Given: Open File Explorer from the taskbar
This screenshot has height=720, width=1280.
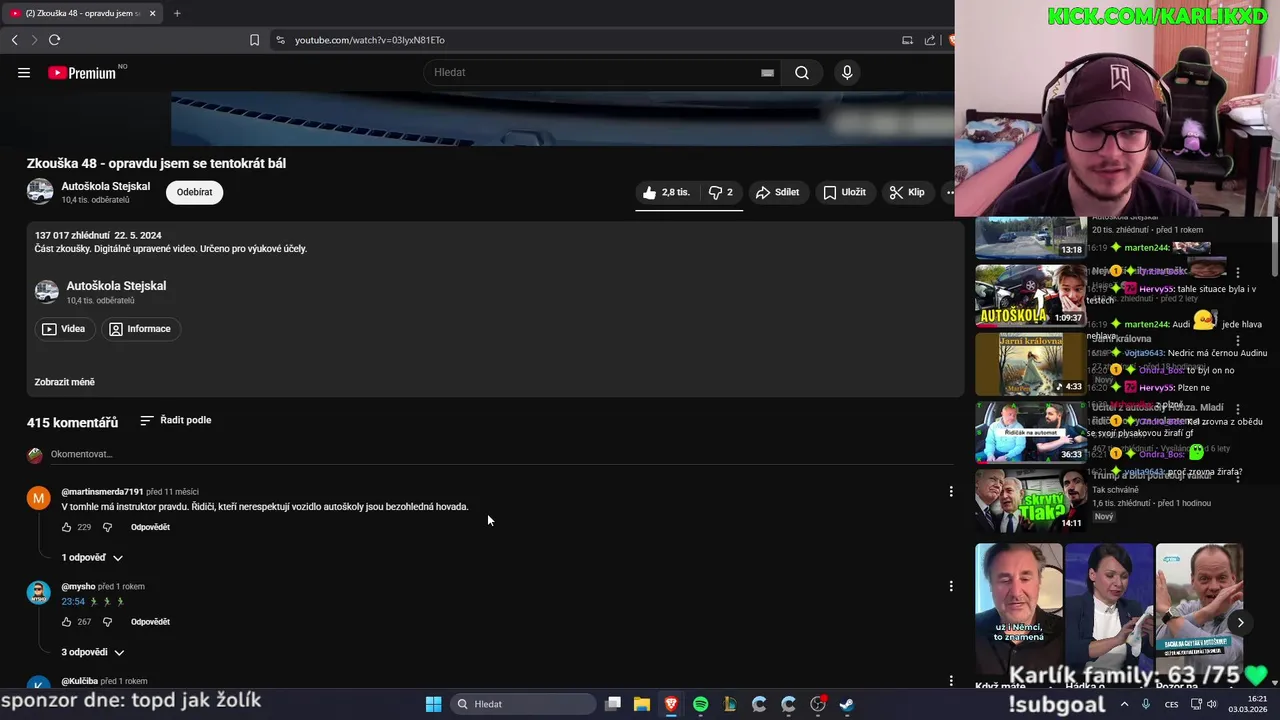Looking at the screenshot, I should point(642,704).
